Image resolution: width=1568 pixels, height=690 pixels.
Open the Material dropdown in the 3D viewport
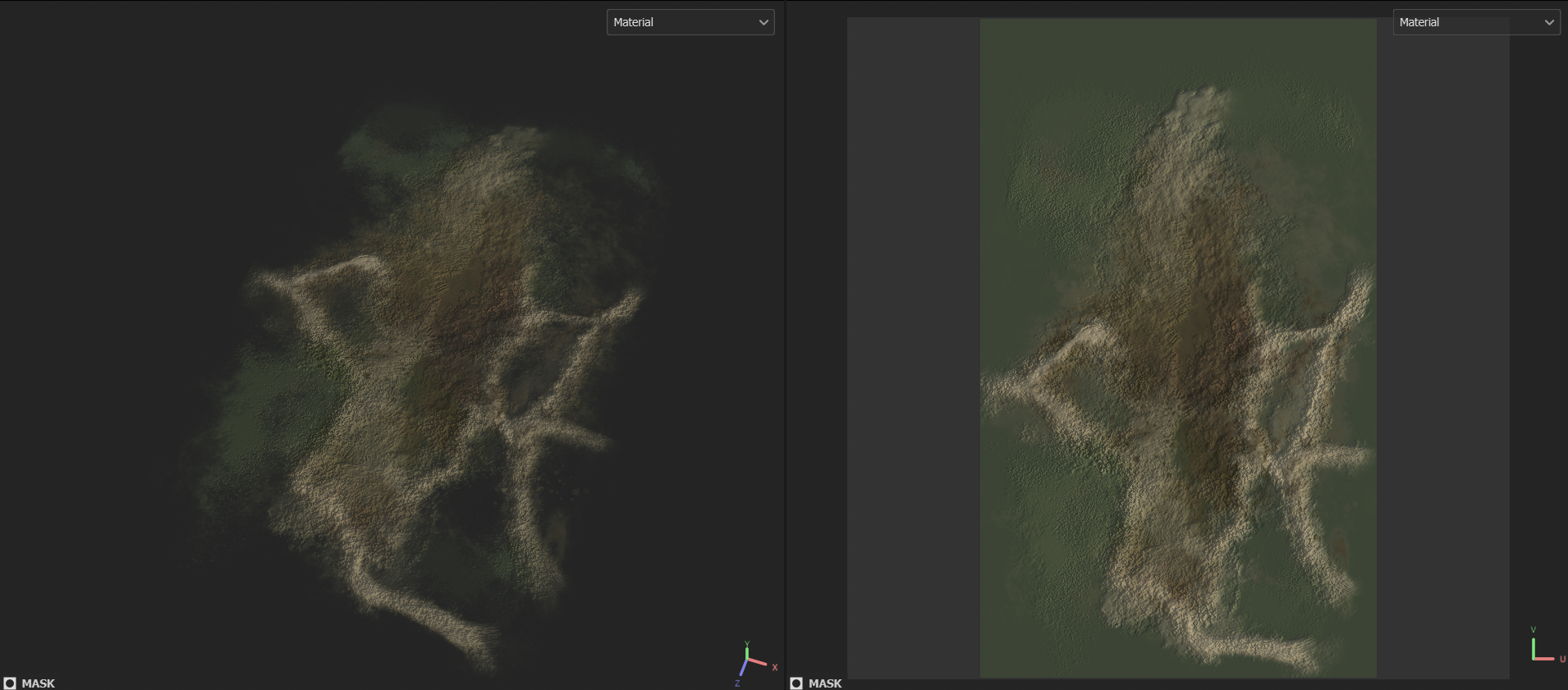[x=690, y=22]
